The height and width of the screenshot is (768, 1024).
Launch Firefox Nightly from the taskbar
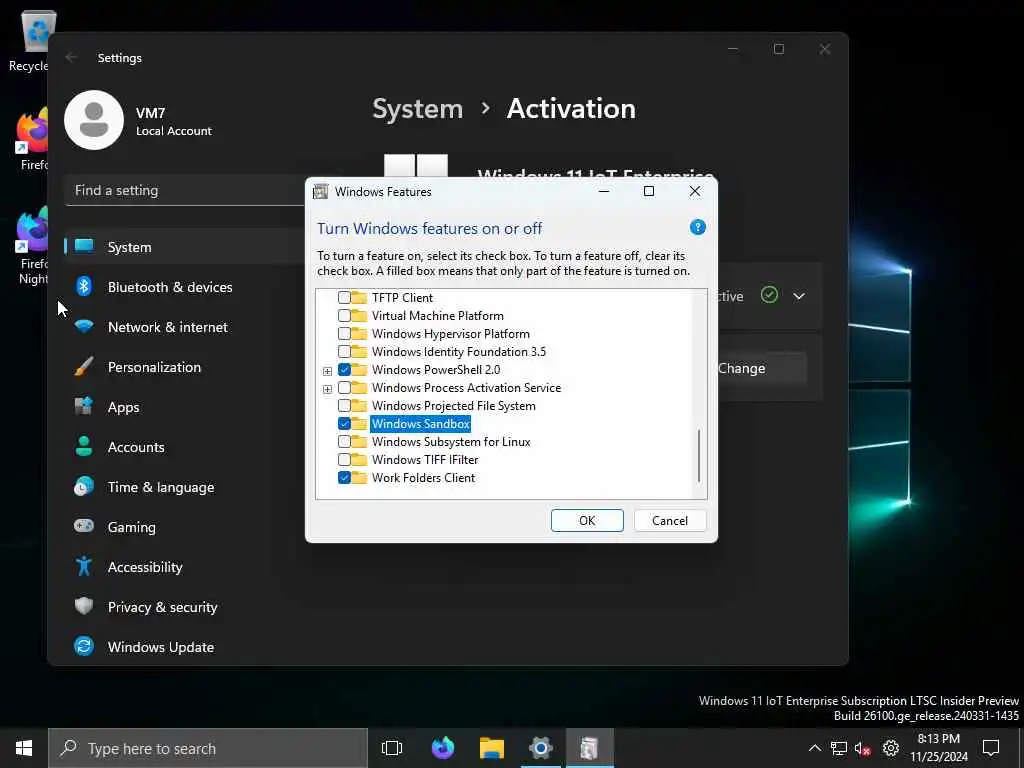(x=443, y=748)
